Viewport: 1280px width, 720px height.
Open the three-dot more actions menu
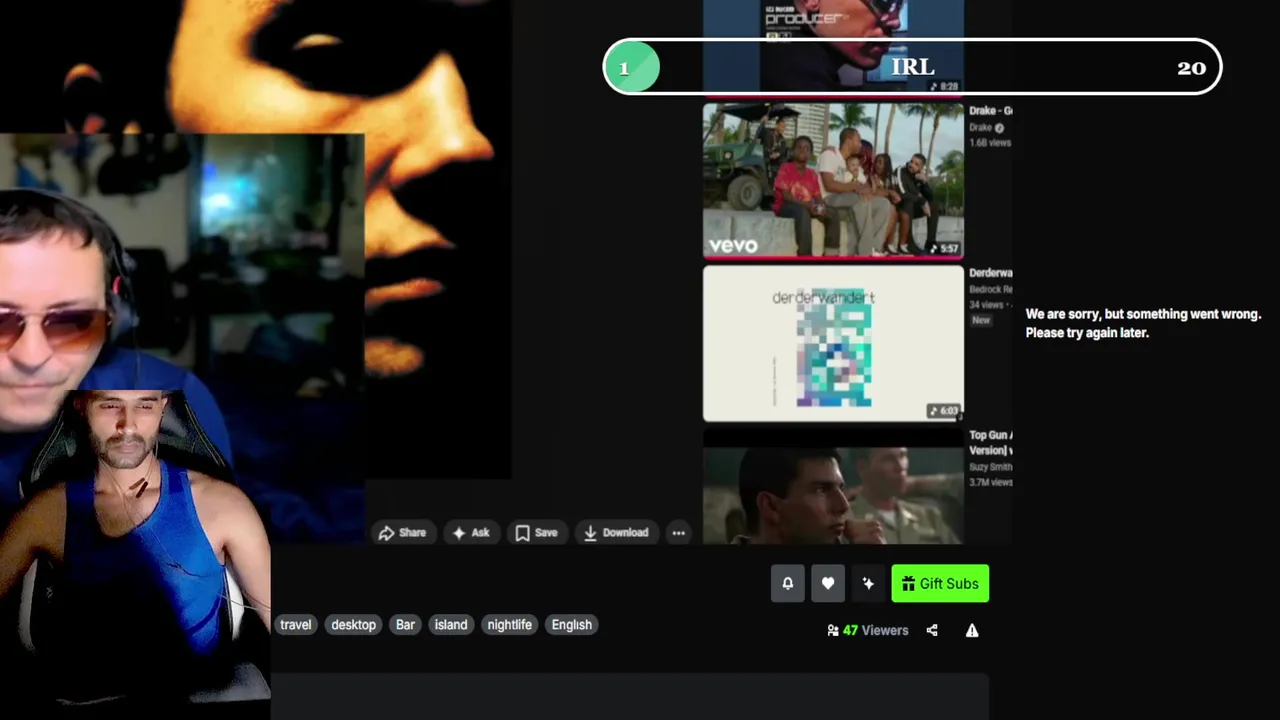tap(679, 533)
